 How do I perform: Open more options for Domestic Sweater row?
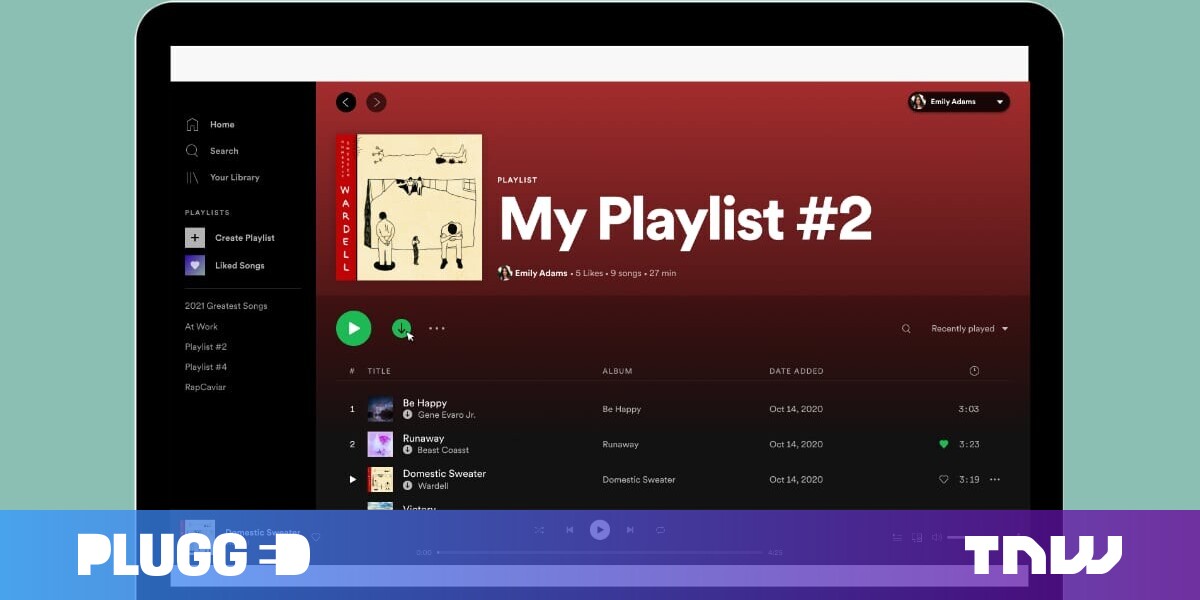pos(994,479)
